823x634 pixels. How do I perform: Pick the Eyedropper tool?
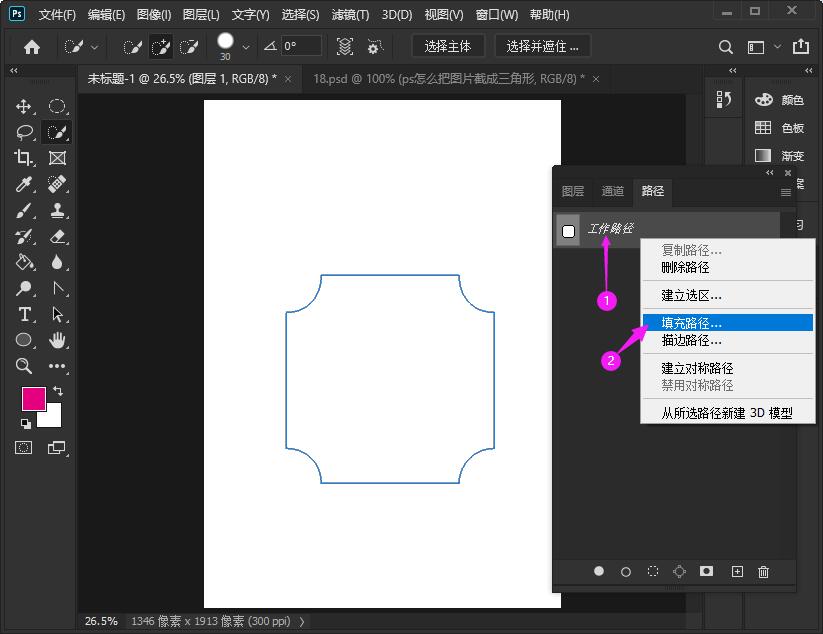[24, 184]
